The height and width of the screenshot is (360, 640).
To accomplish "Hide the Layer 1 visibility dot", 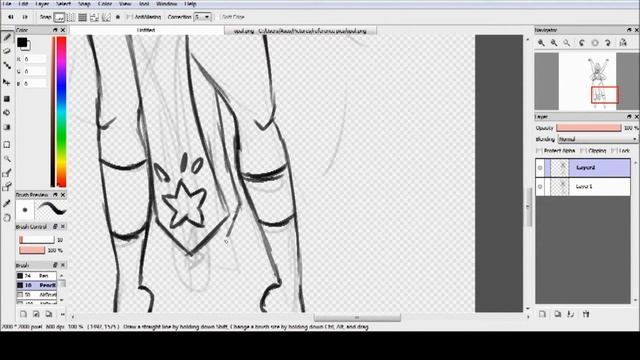I will [x=540, y=187].
